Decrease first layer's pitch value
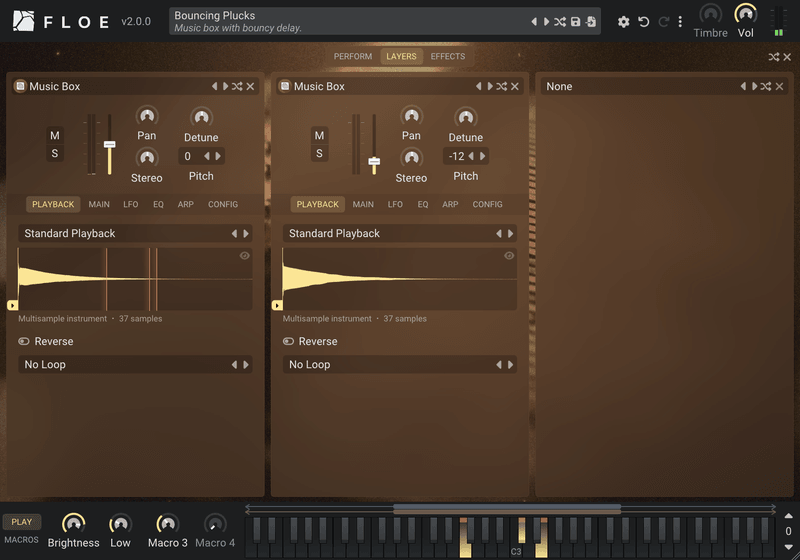Image resolution: width=800 pixels, height=560 pixels. [207, 156]
